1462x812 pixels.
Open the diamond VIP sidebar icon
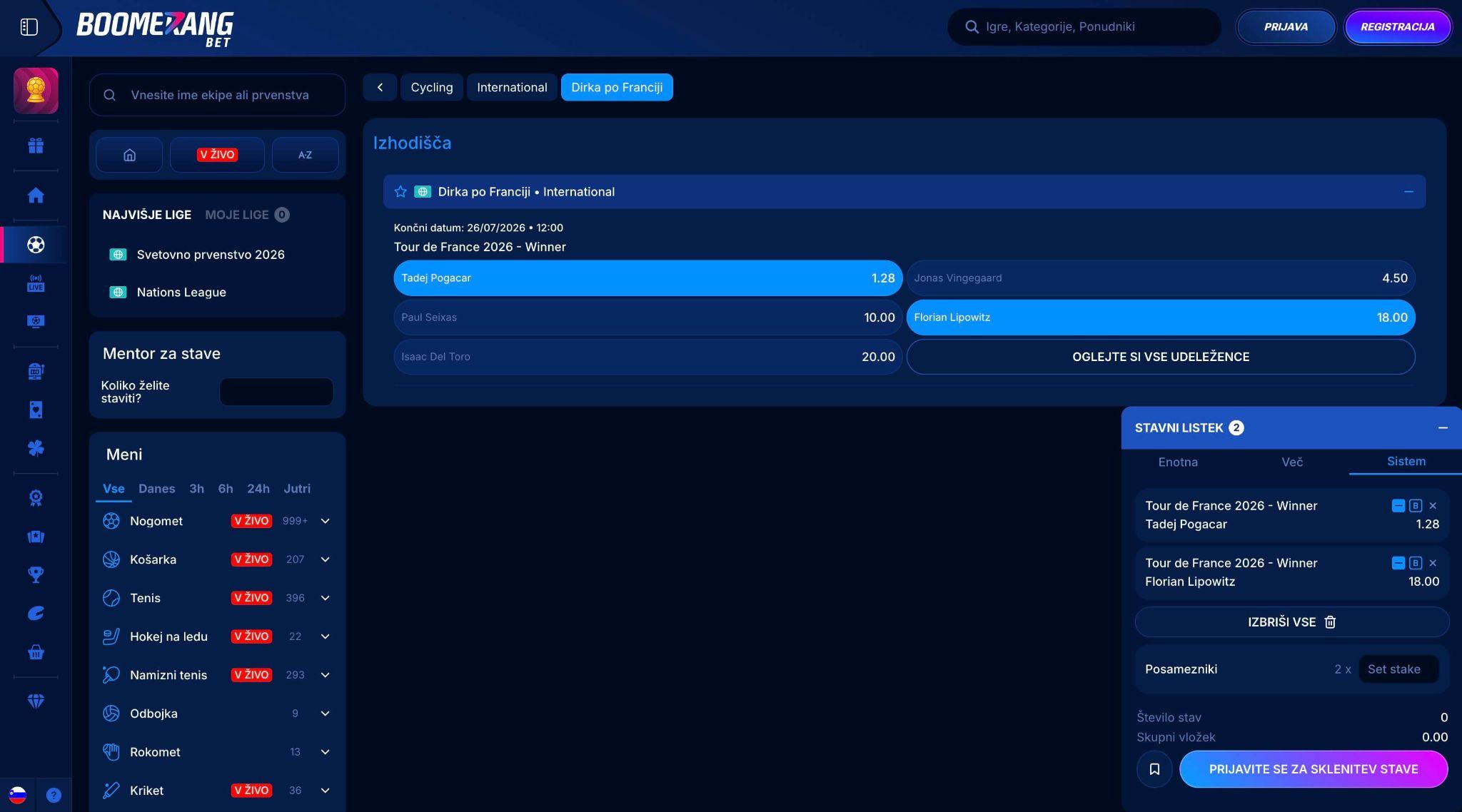36,701
